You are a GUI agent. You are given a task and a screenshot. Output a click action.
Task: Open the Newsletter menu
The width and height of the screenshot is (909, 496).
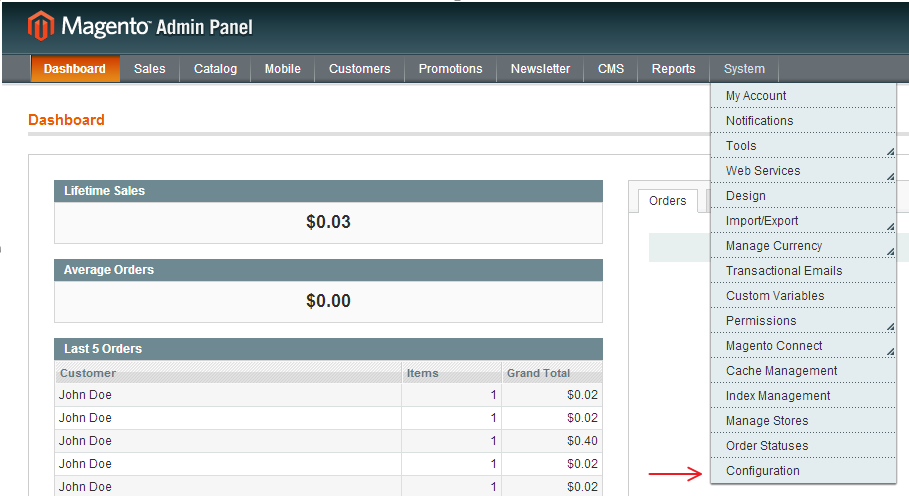pos(540,68)
